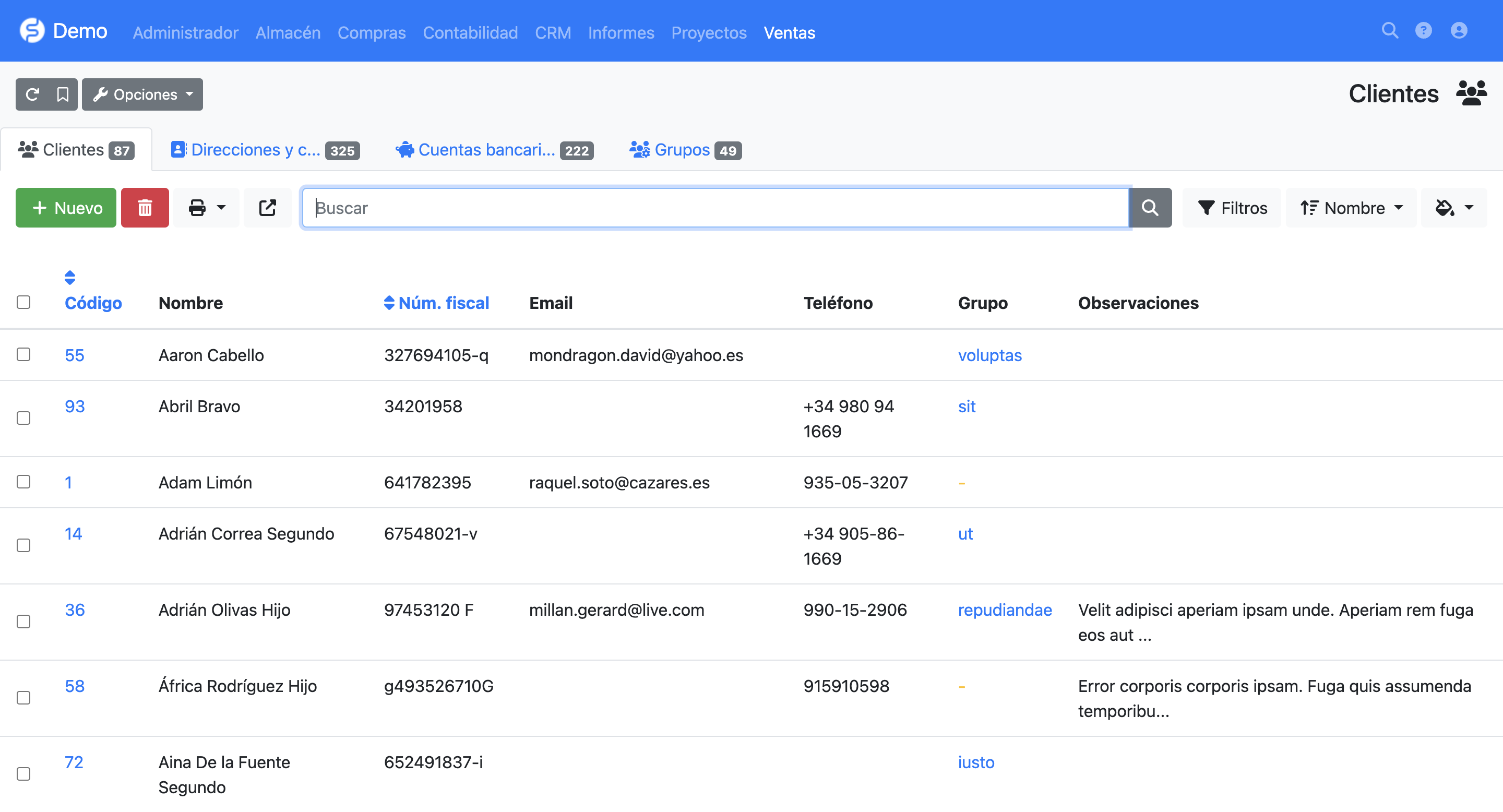Open client code 72

(x=74, y=762)
